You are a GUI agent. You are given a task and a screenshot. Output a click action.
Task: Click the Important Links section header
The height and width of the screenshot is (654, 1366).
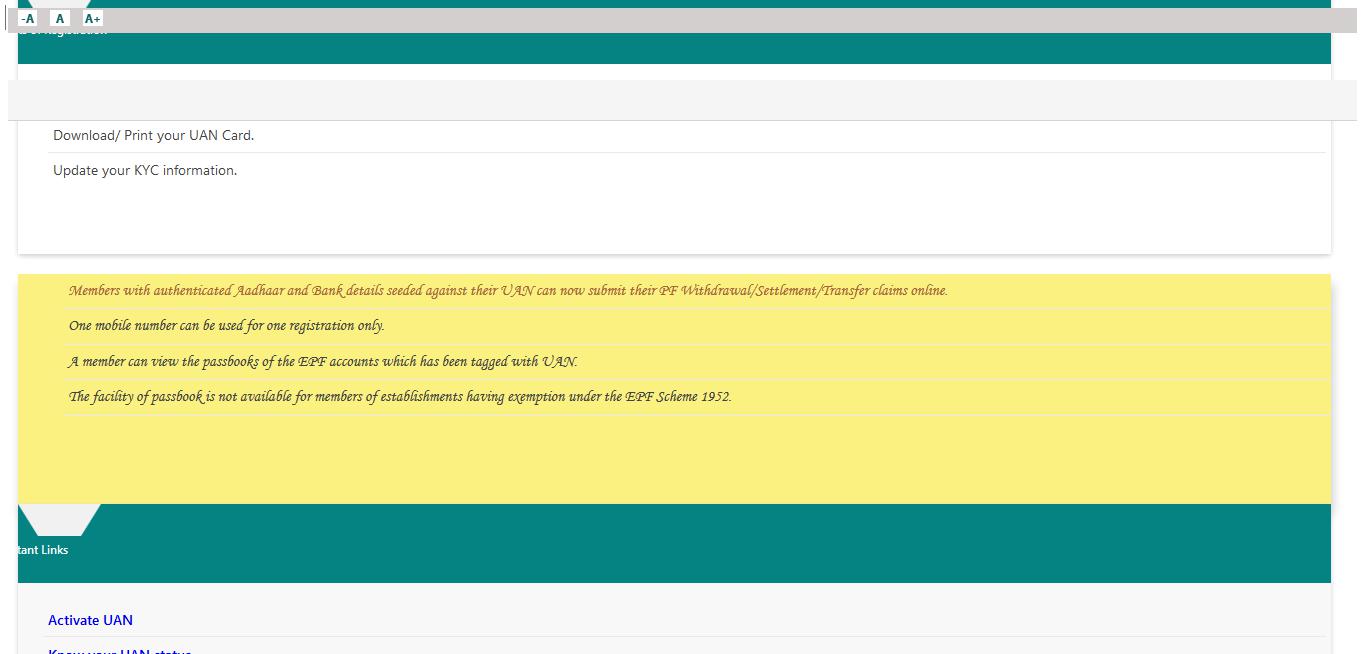coord(42,549)
